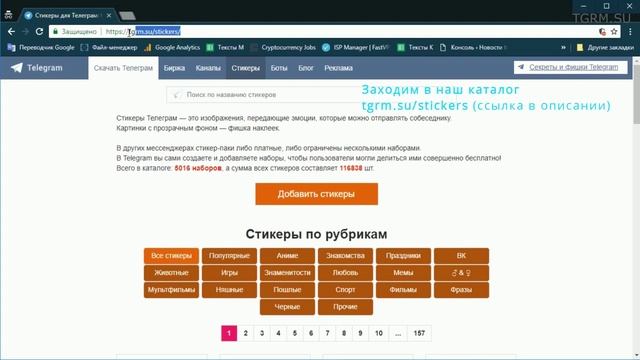Screen dimensions: 640x360
Task: Select ВК category
Action: [x=461, y=256]
